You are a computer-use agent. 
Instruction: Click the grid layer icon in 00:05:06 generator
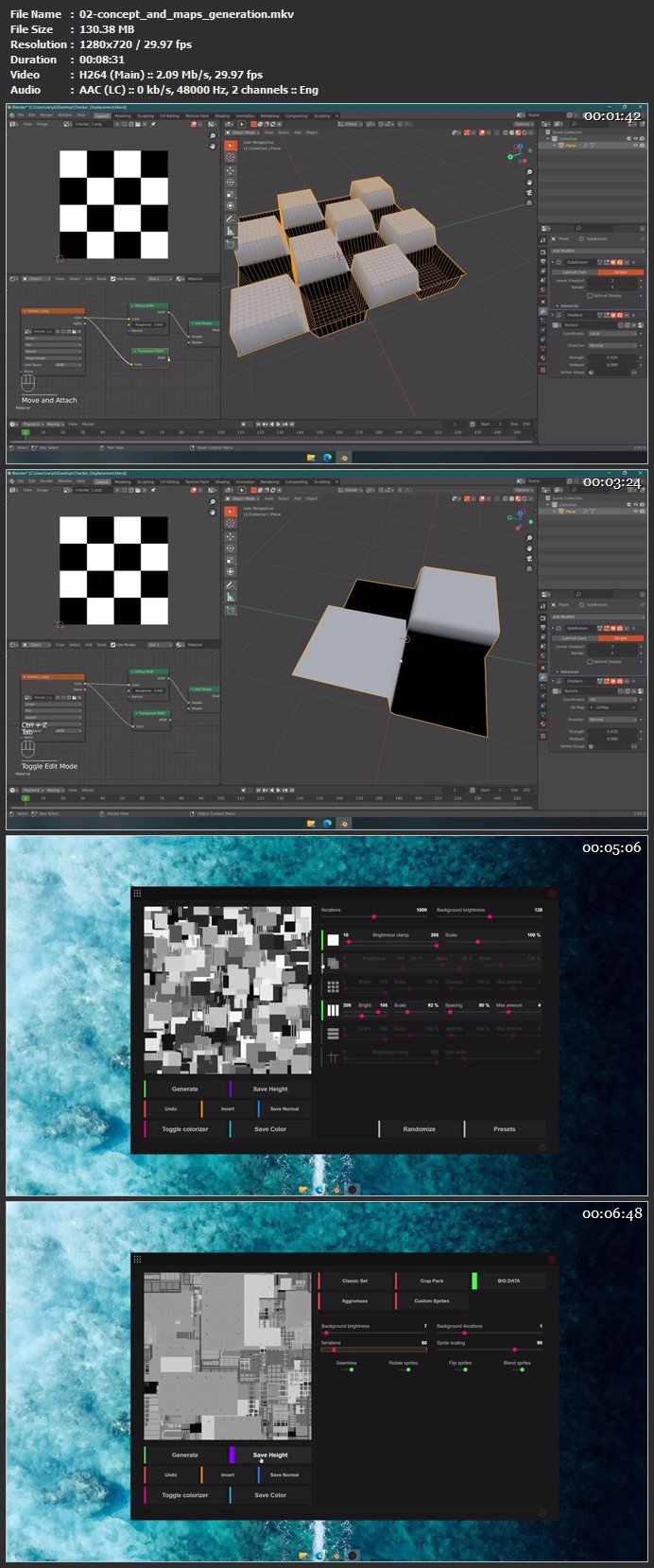tap(333, 987)
